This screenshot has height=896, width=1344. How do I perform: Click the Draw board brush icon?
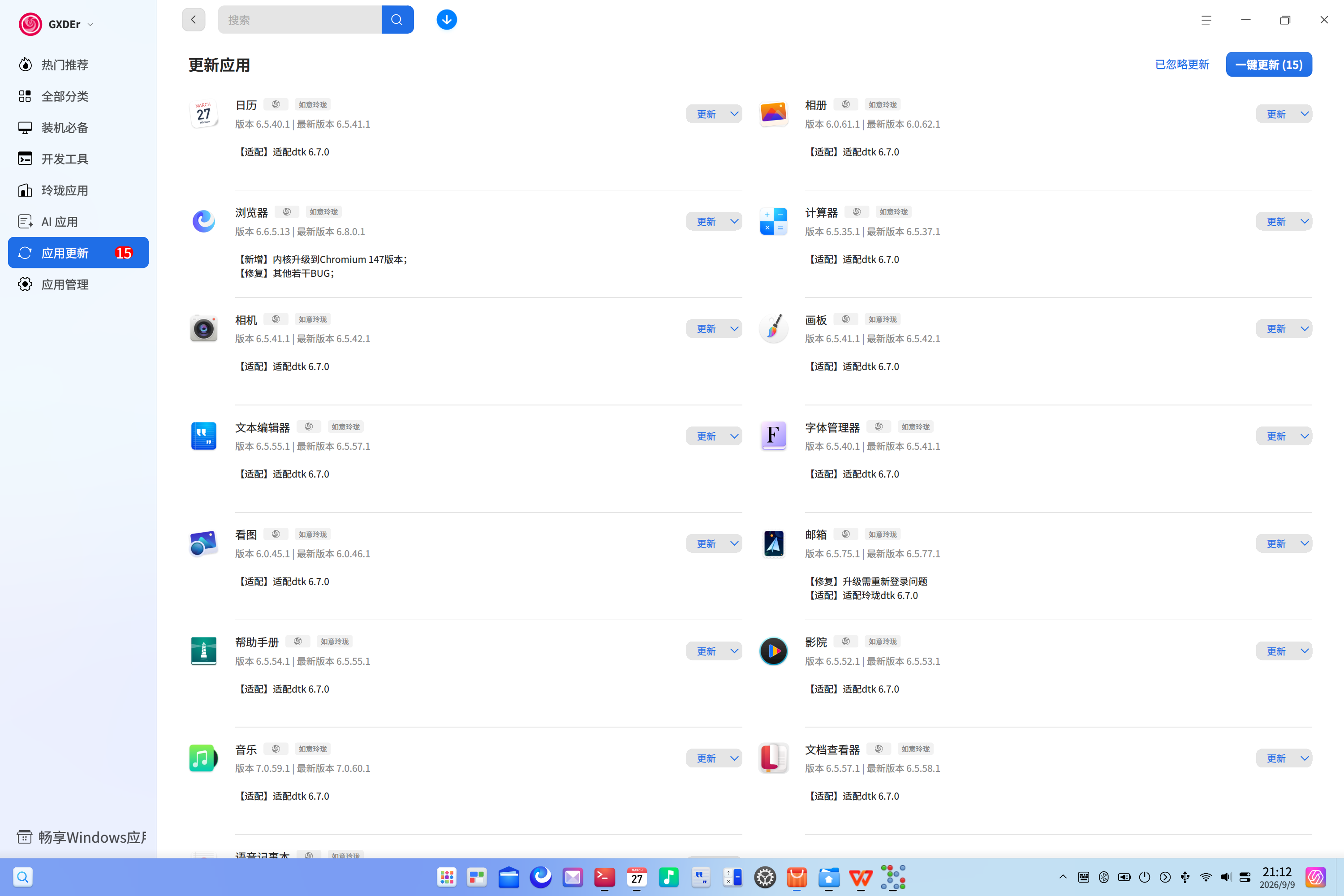pyautogui.click(x=773, y=328)
